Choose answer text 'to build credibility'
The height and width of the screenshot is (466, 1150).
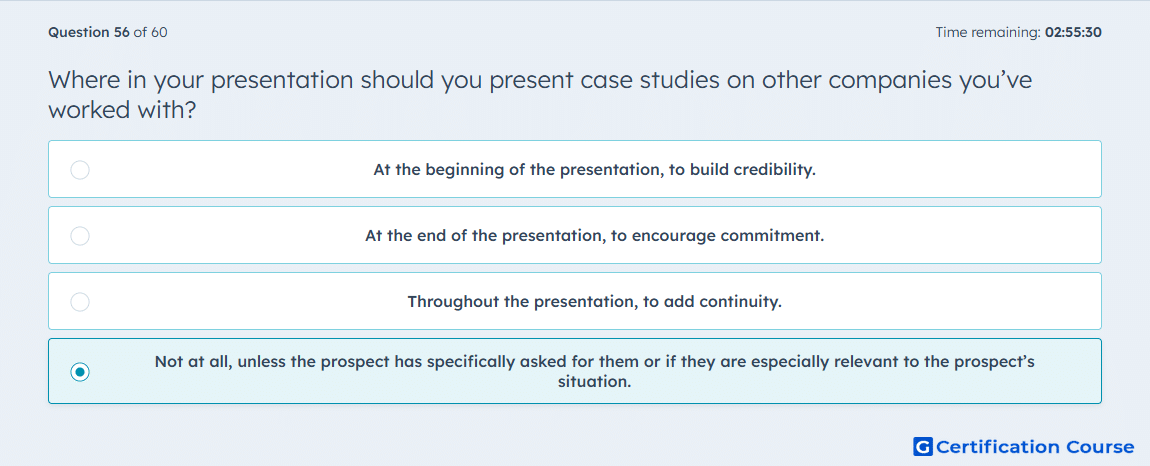click(x=742, y=170)
